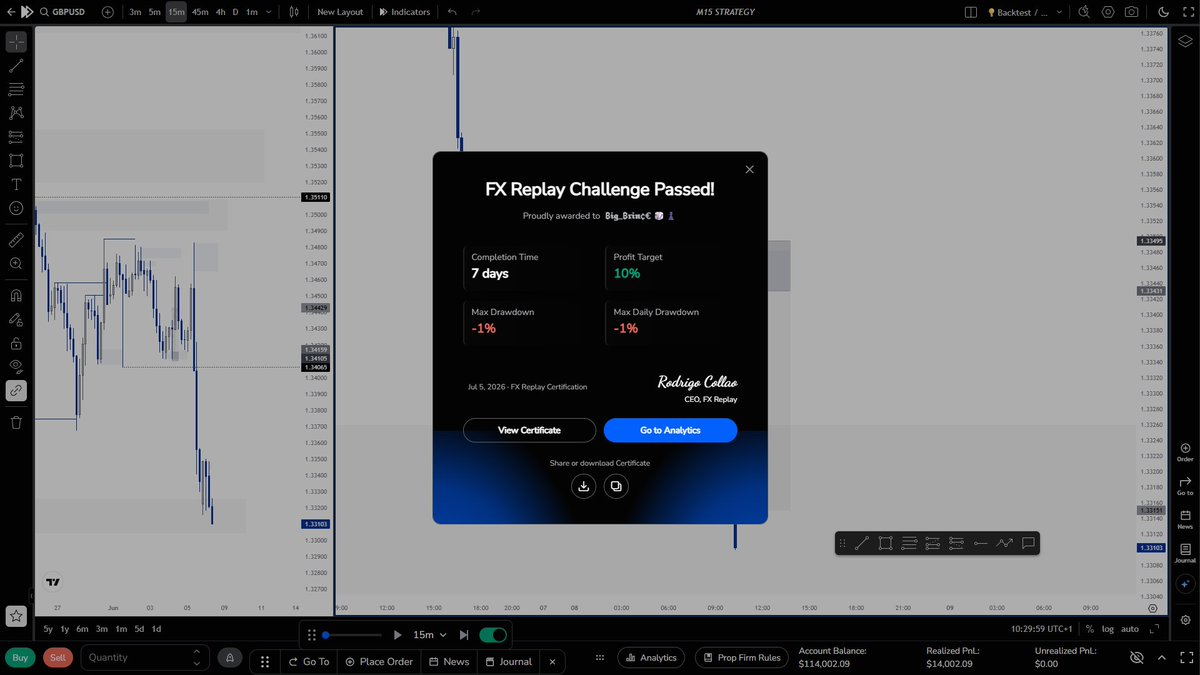Click the Buy button
The height and width of the screenshot is (675, 1200).
point(20,657)
